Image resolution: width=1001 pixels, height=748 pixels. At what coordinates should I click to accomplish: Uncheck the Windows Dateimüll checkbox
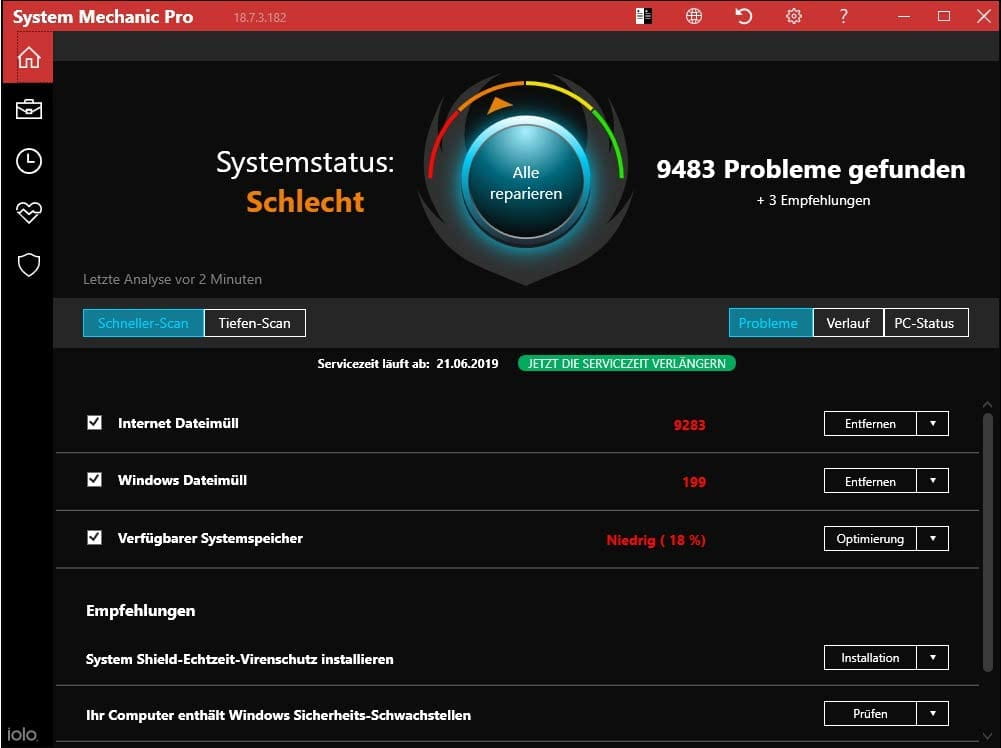[94, 480]
